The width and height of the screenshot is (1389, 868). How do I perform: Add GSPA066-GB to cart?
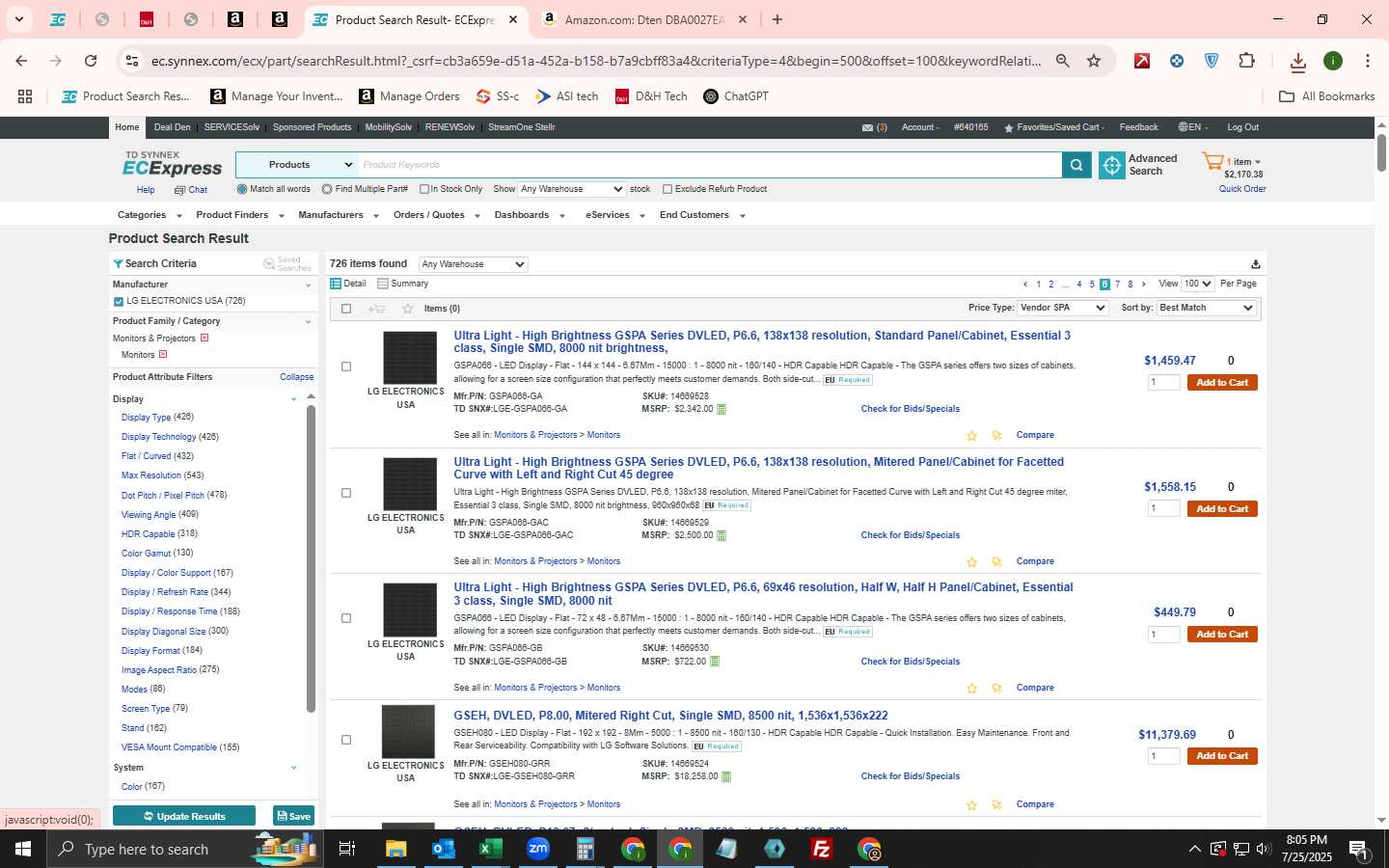(x=1222, y=635)
